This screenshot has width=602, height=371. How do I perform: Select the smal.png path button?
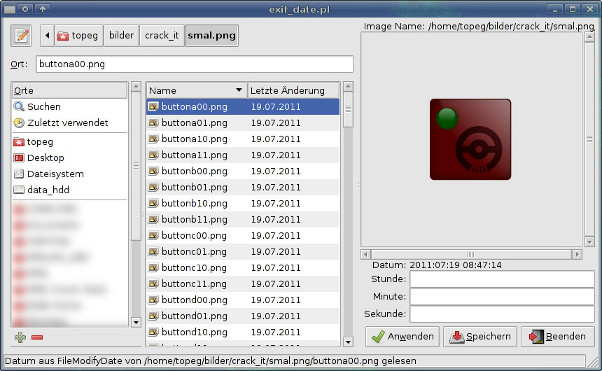click(212, 36)
